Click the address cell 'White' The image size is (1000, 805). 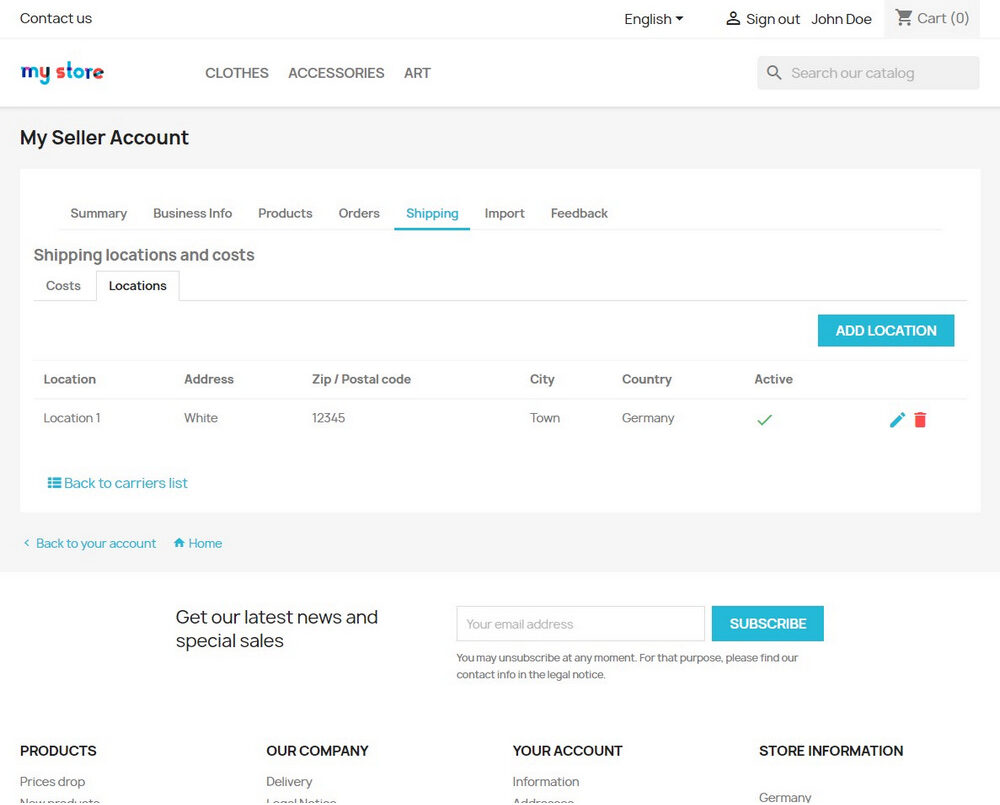(201, 418)
